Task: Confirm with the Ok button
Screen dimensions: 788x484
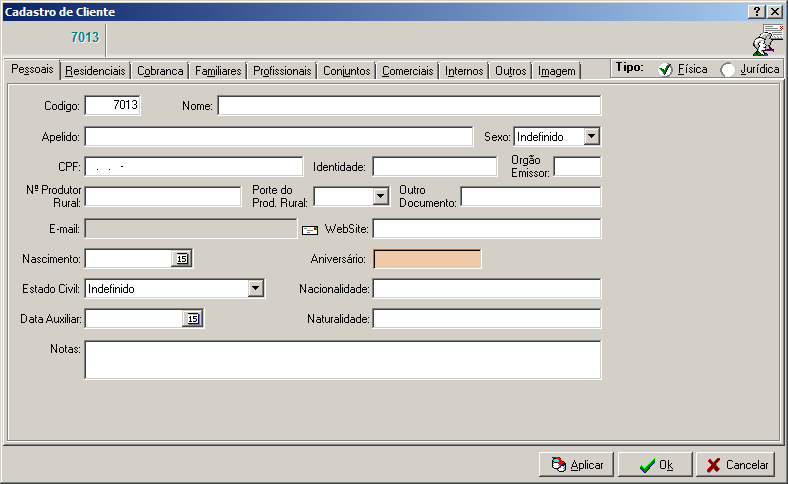Action: [655, 465]
